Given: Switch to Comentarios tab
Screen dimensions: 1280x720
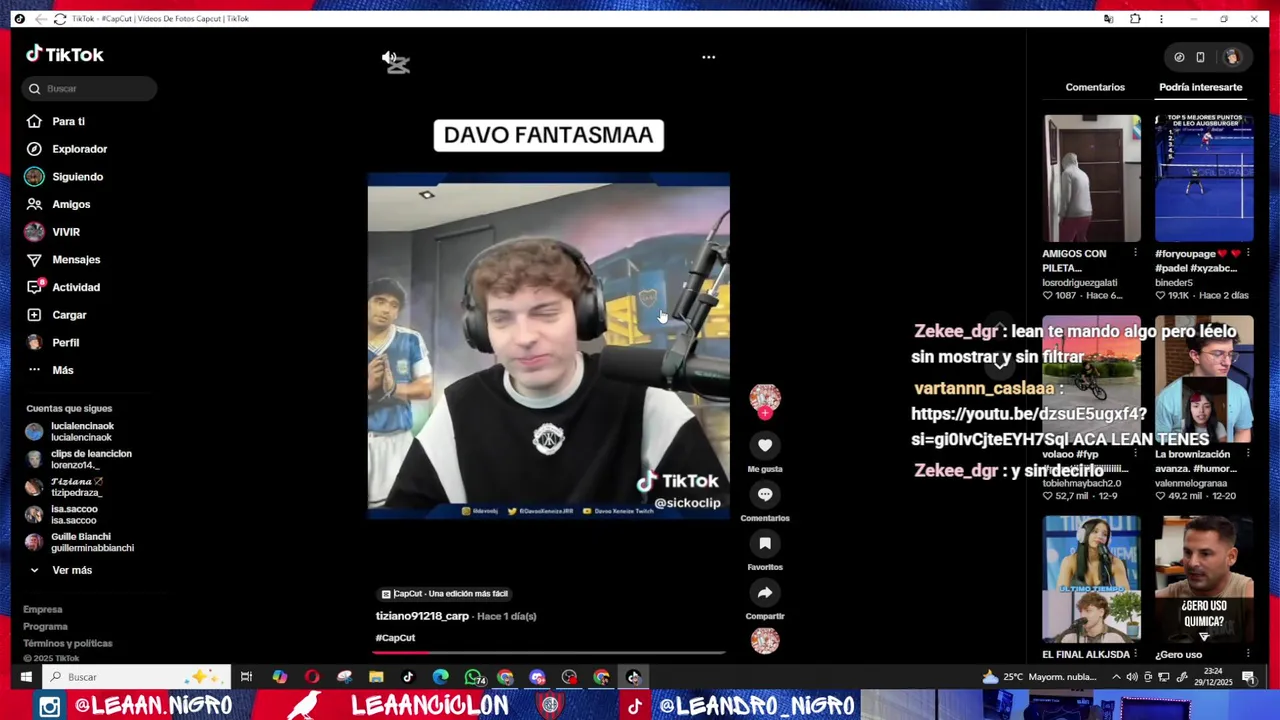Looking at the screenshot, I should 1095,87.
